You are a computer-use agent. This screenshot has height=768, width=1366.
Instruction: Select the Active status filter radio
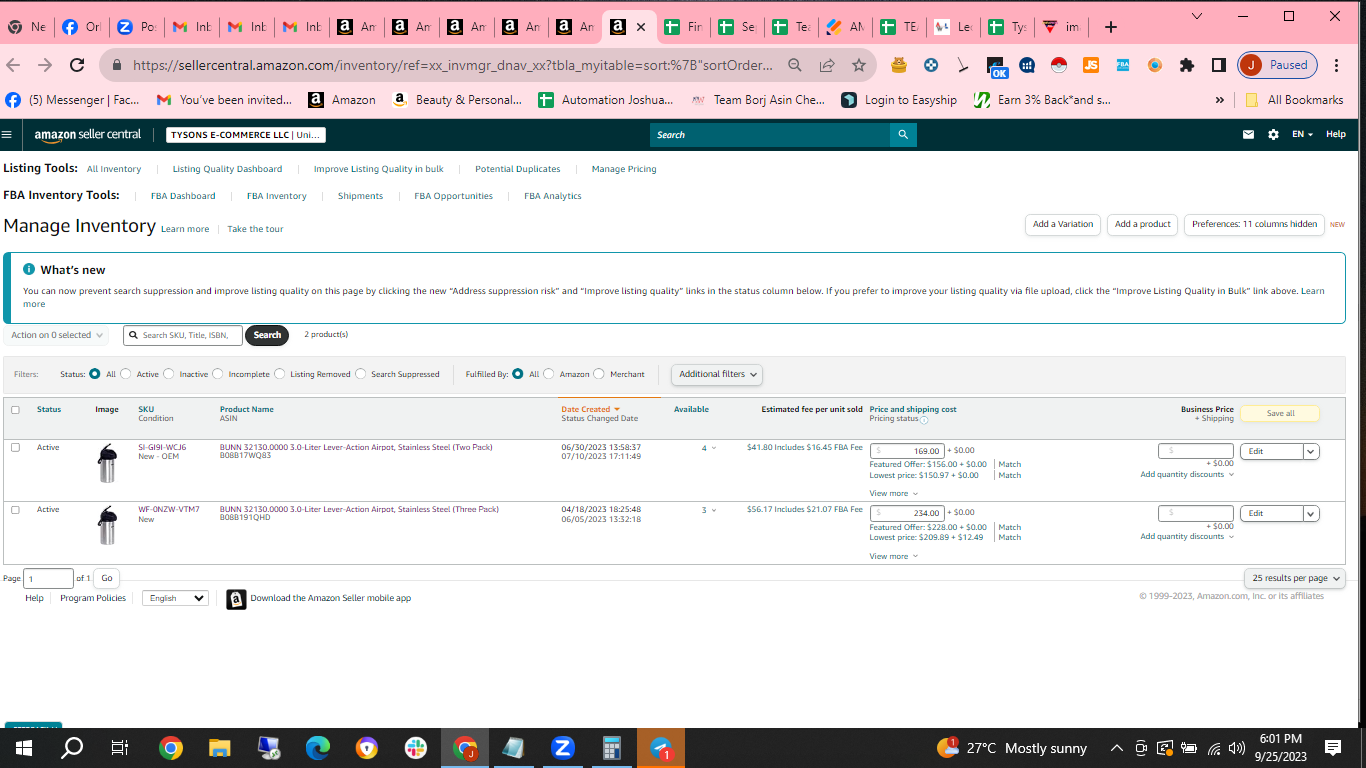(x=126, y=374)
